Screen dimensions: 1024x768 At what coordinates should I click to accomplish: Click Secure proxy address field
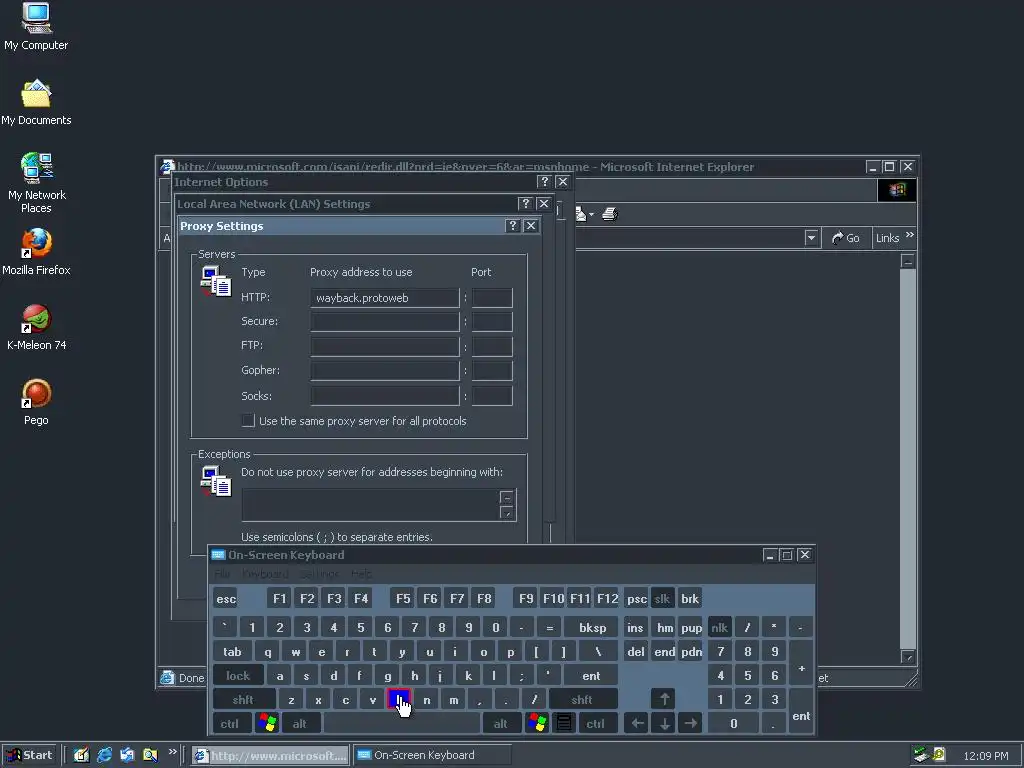(x=385, y=321)
